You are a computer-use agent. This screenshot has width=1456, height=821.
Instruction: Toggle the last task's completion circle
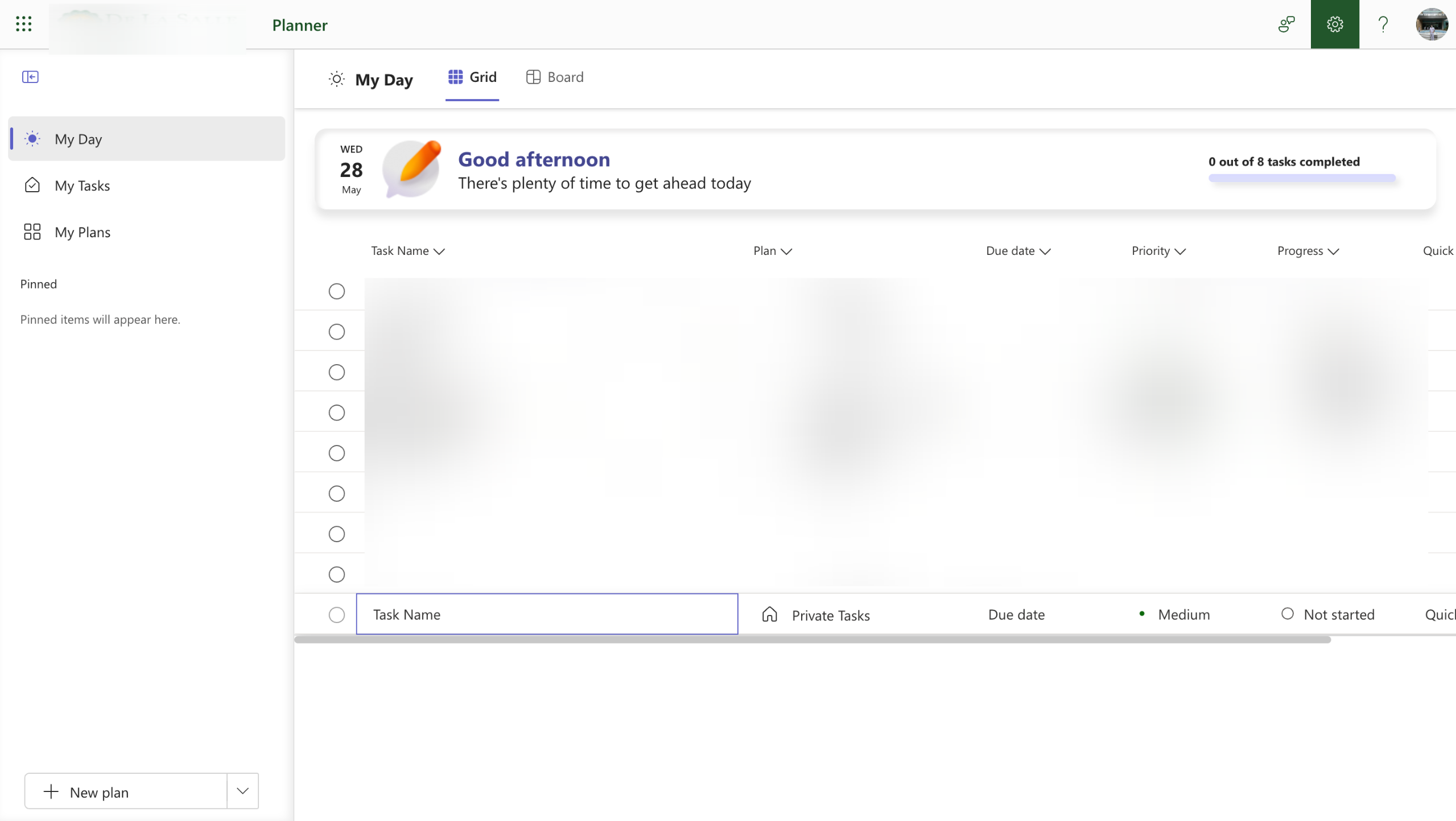click(337, 575)
